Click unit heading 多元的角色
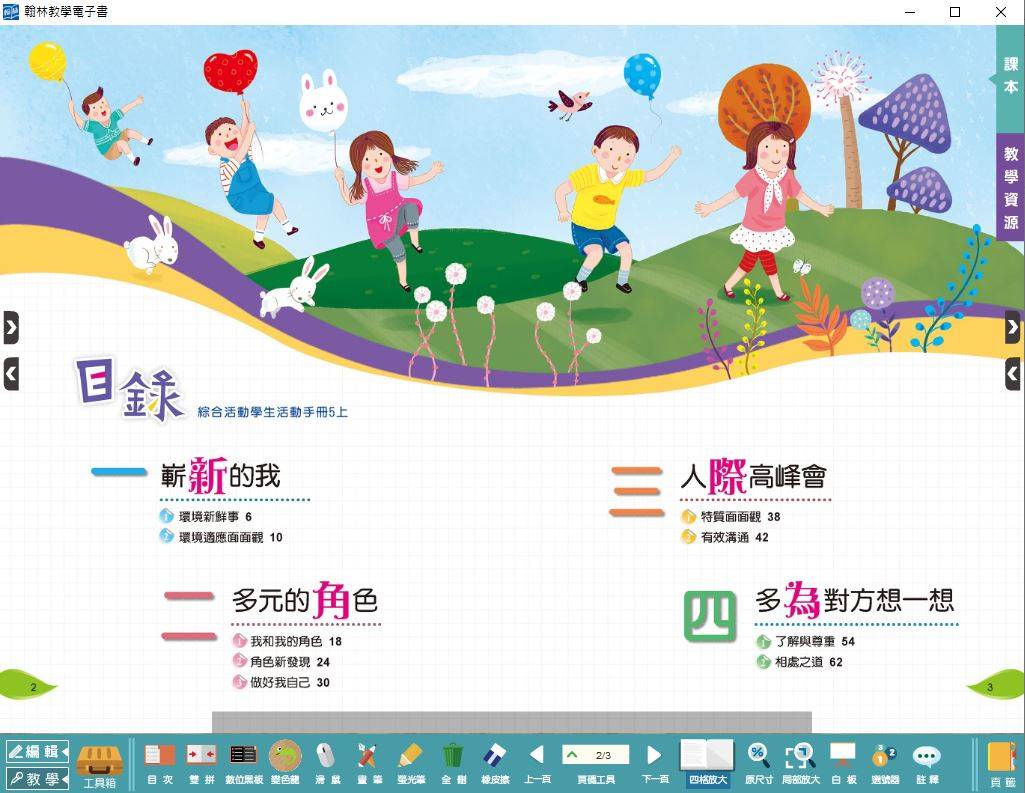Viewport: 1025px width, 793px height. point(305,599)
